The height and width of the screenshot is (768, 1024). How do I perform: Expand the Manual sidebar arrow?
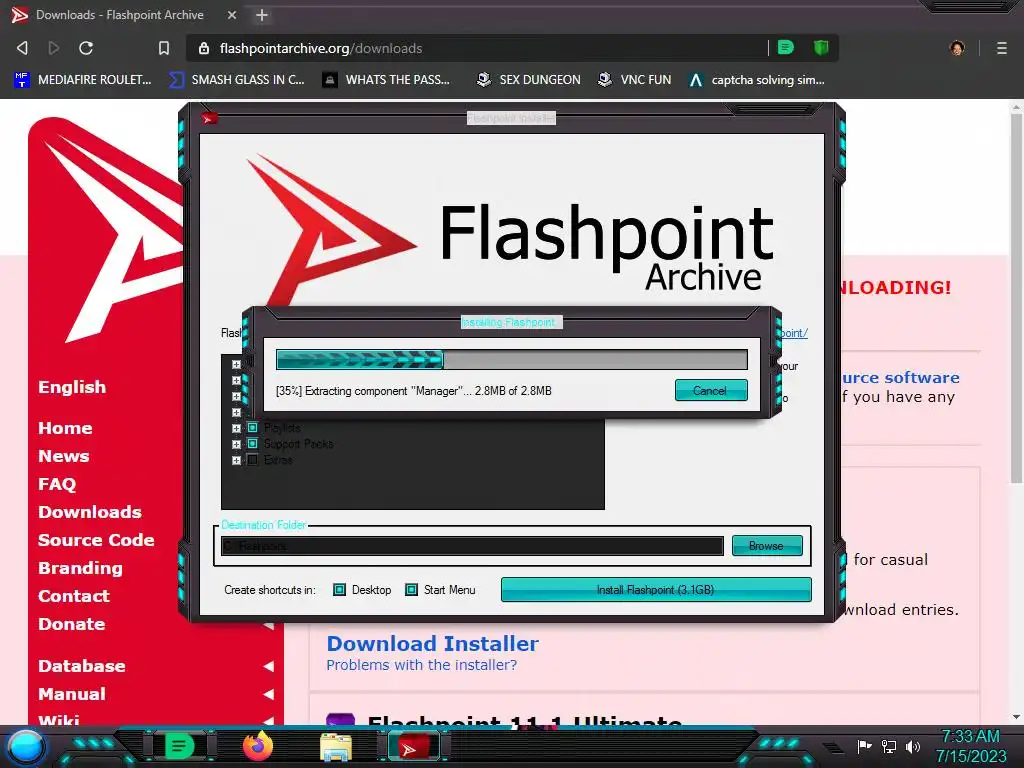pos(268,694)
